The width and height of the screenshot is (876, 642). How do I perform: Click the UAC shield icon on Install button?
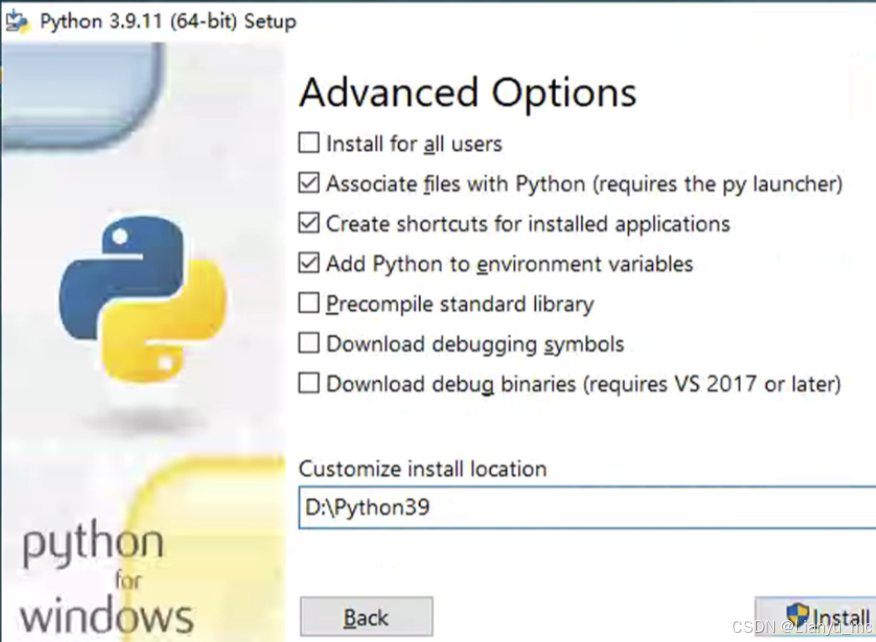(x=797, y=616)
